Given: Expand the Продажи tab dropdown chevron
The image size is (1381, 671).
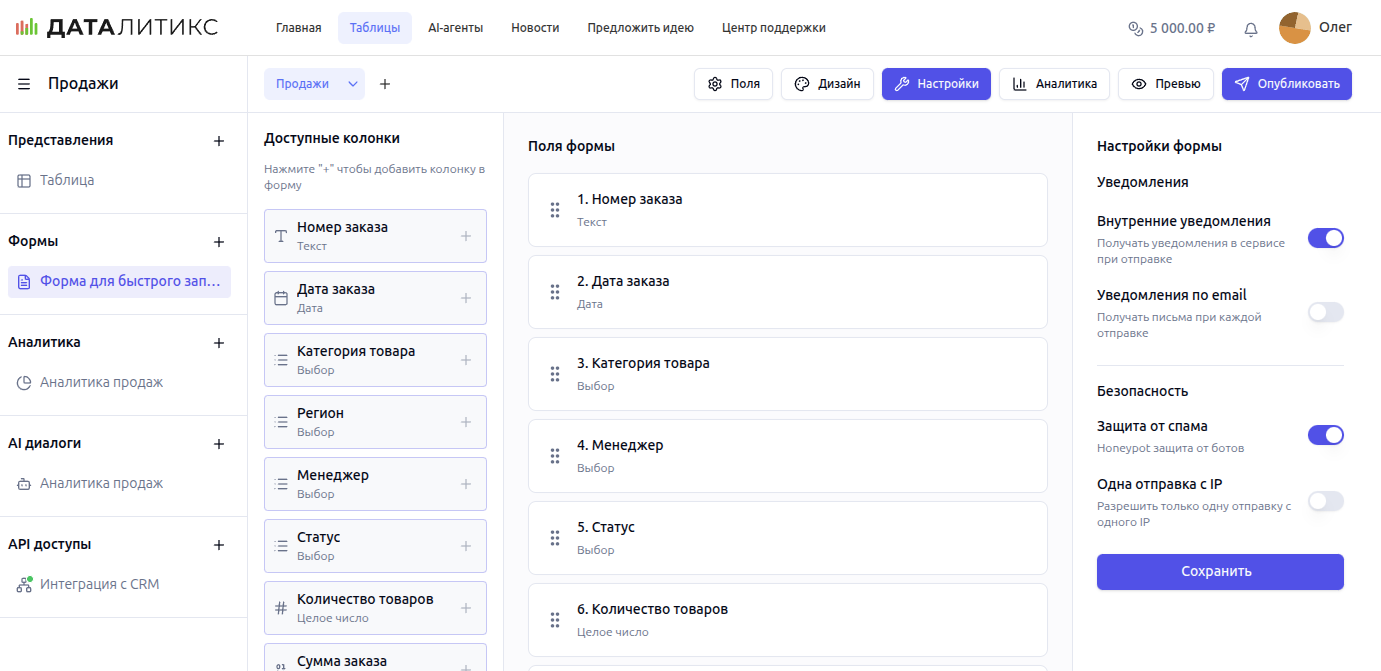Looking at the screenshot, I should coord(353,84).
